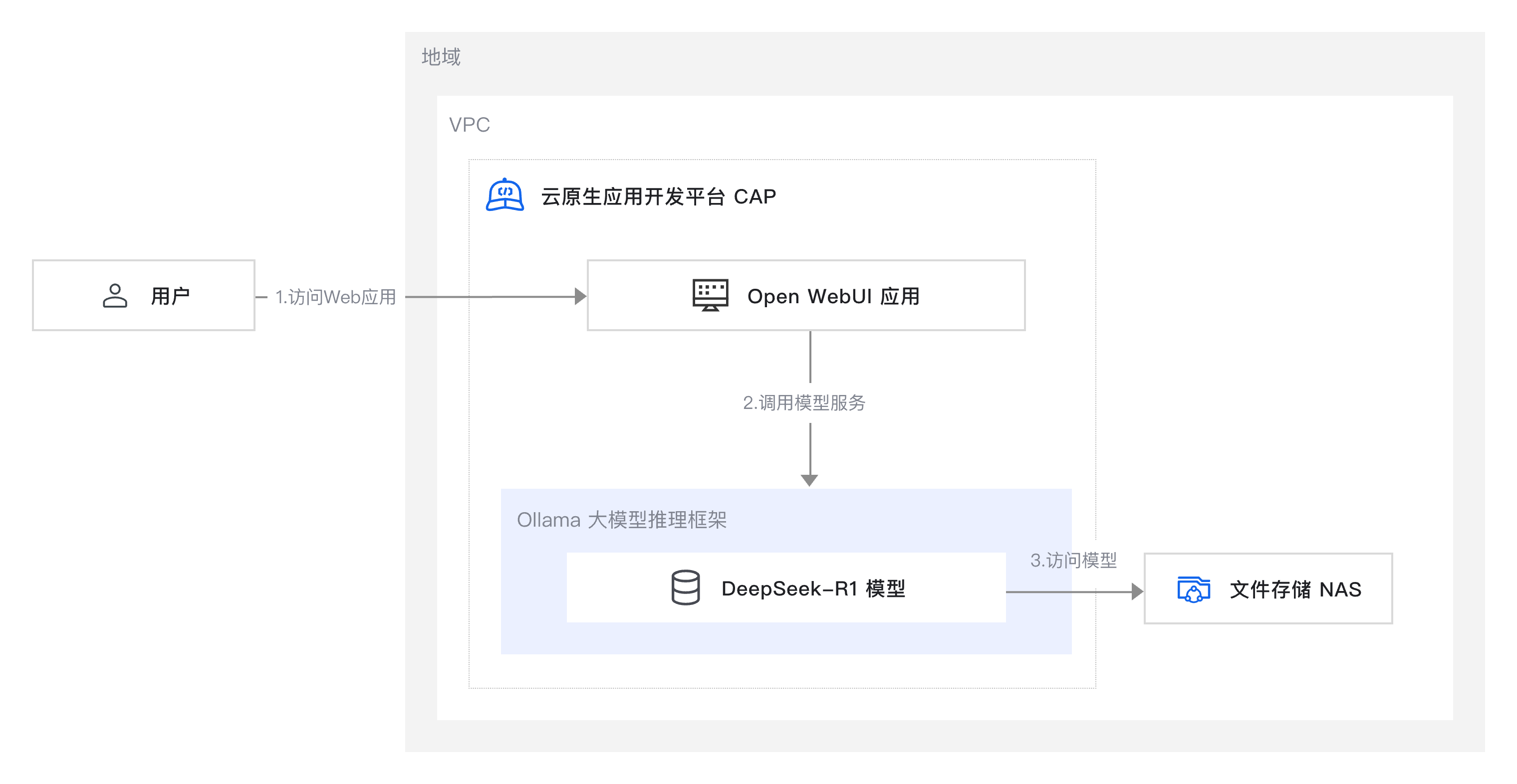Image resolution: width=1517 pixels, height=784 pixels.
Task: Click the arrowhead pointing to NAS box
Action: 1137,591
